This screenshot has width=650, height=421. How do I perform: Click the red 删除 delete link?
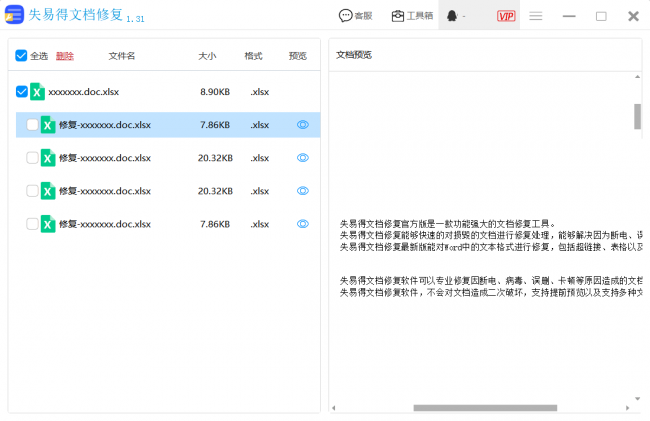coord(65,56)
